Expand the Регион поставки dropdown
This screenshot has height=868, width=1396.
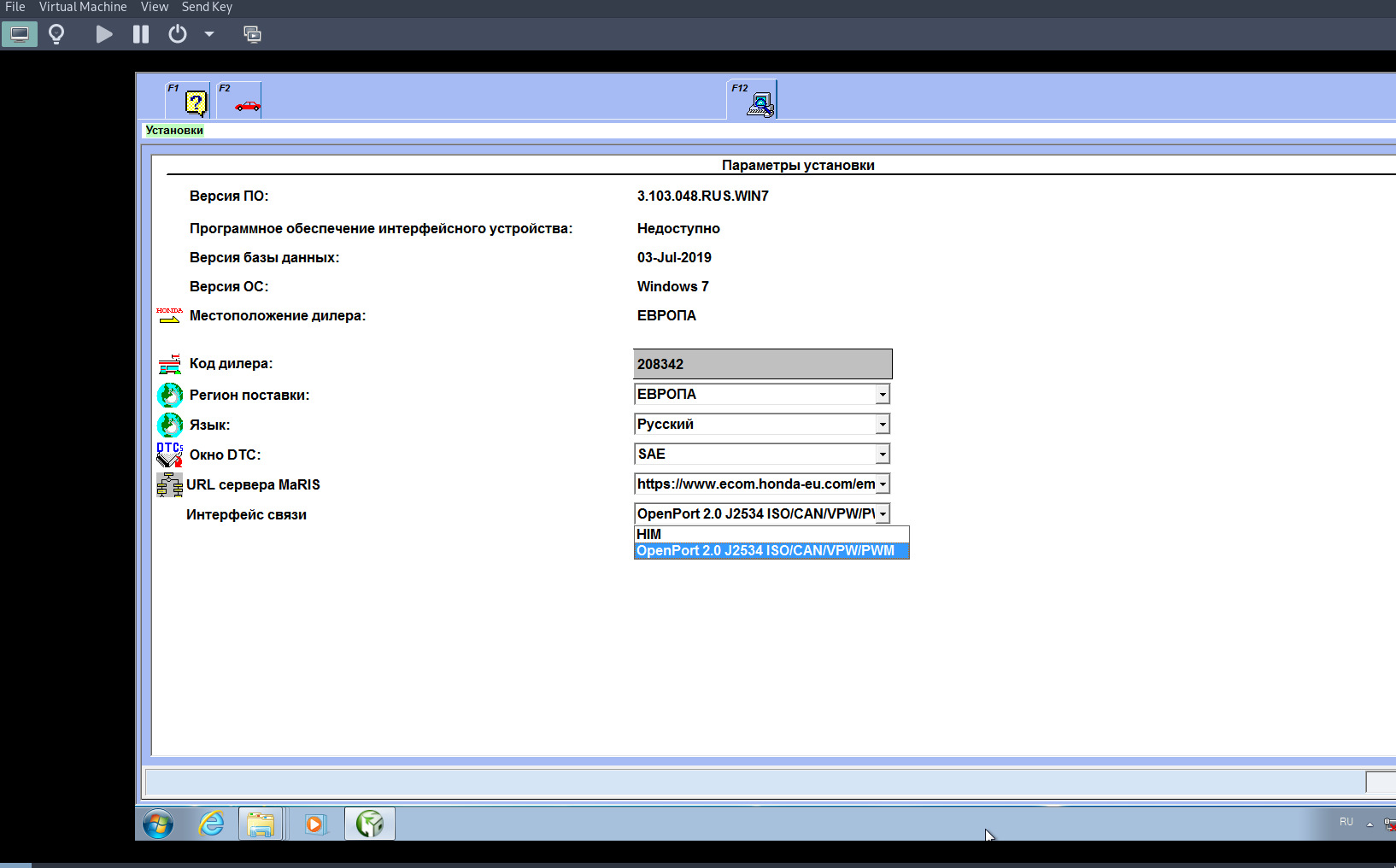(883, 395)
